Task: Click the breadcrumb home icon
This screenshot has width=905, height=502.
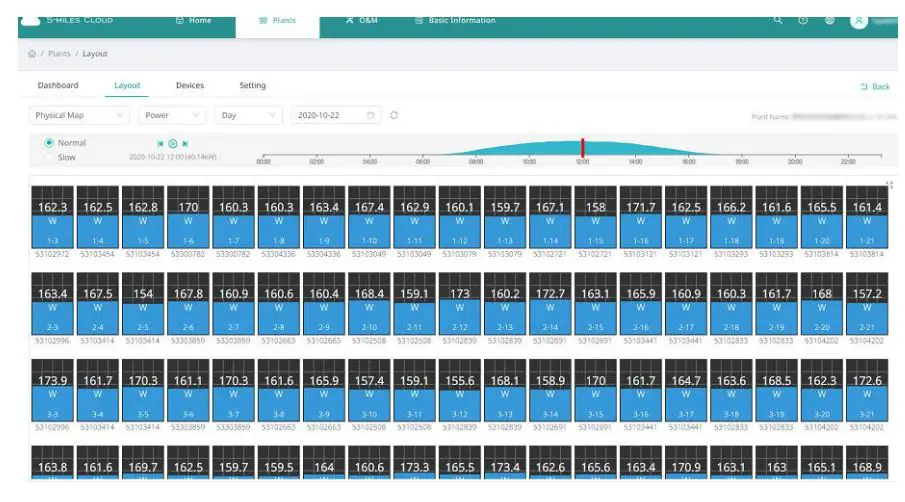Action: pos(32,54)
